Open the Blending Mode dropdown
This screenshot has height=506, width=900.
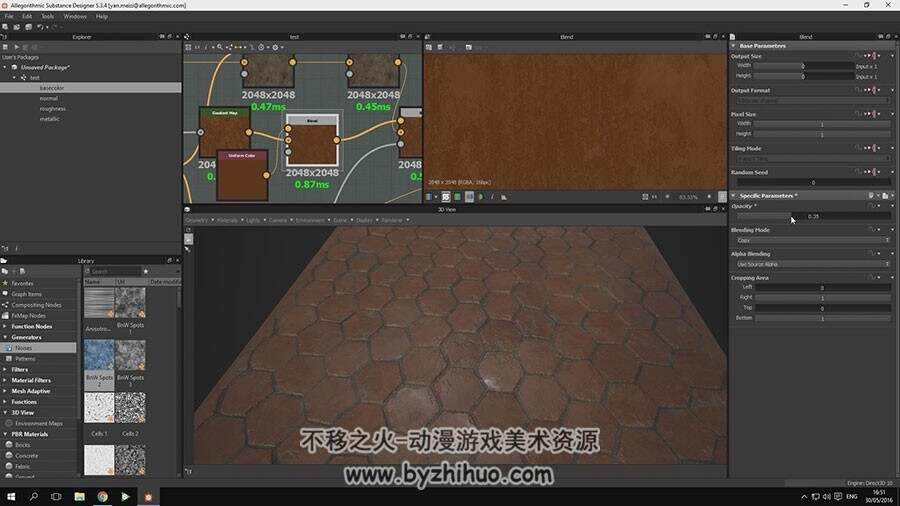coord(813,240)
